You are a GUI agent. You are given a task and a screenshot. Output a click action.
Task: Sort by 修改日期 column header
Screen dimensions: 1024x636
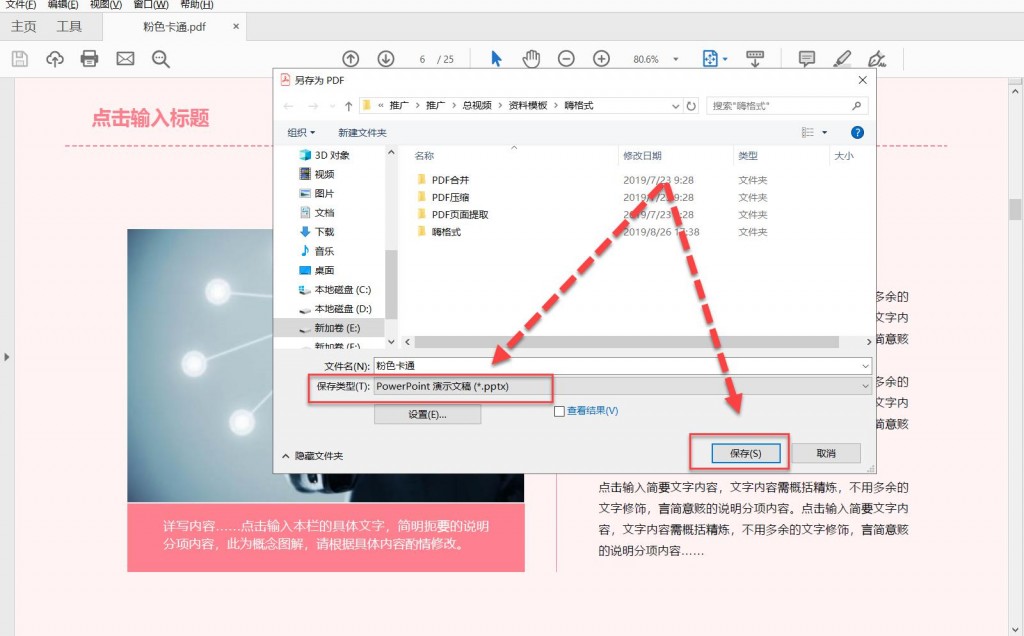643,156
